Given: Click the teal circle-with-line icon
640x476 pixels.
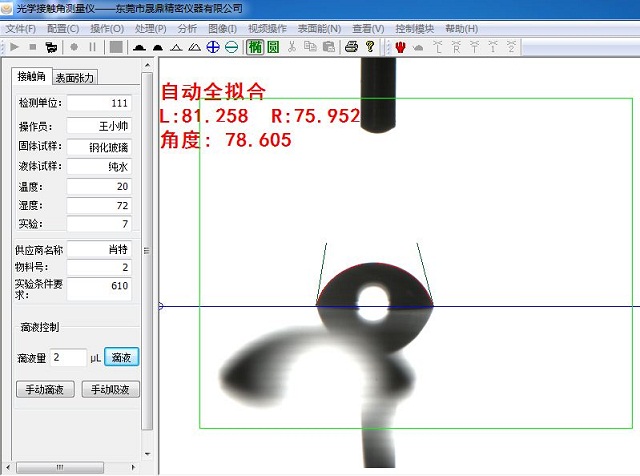Looking at the screenshot, I should point(231,47).
